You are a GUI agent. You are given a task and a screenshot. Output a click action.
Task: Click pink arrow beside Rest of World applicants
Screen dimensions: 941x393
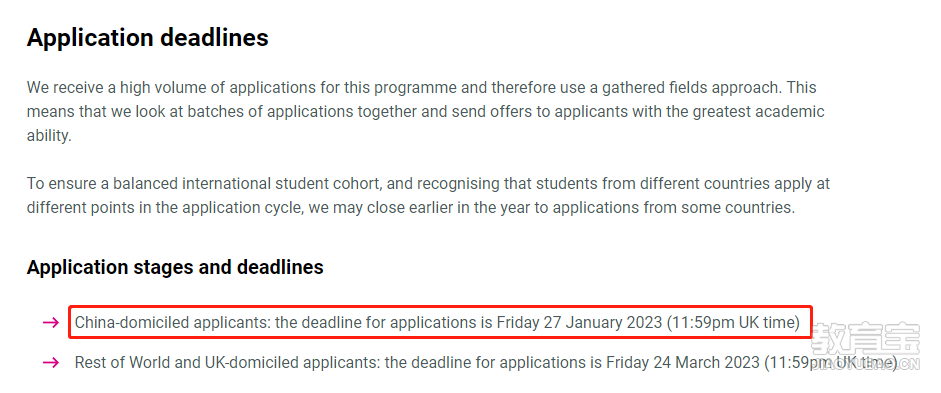(51, 362)
